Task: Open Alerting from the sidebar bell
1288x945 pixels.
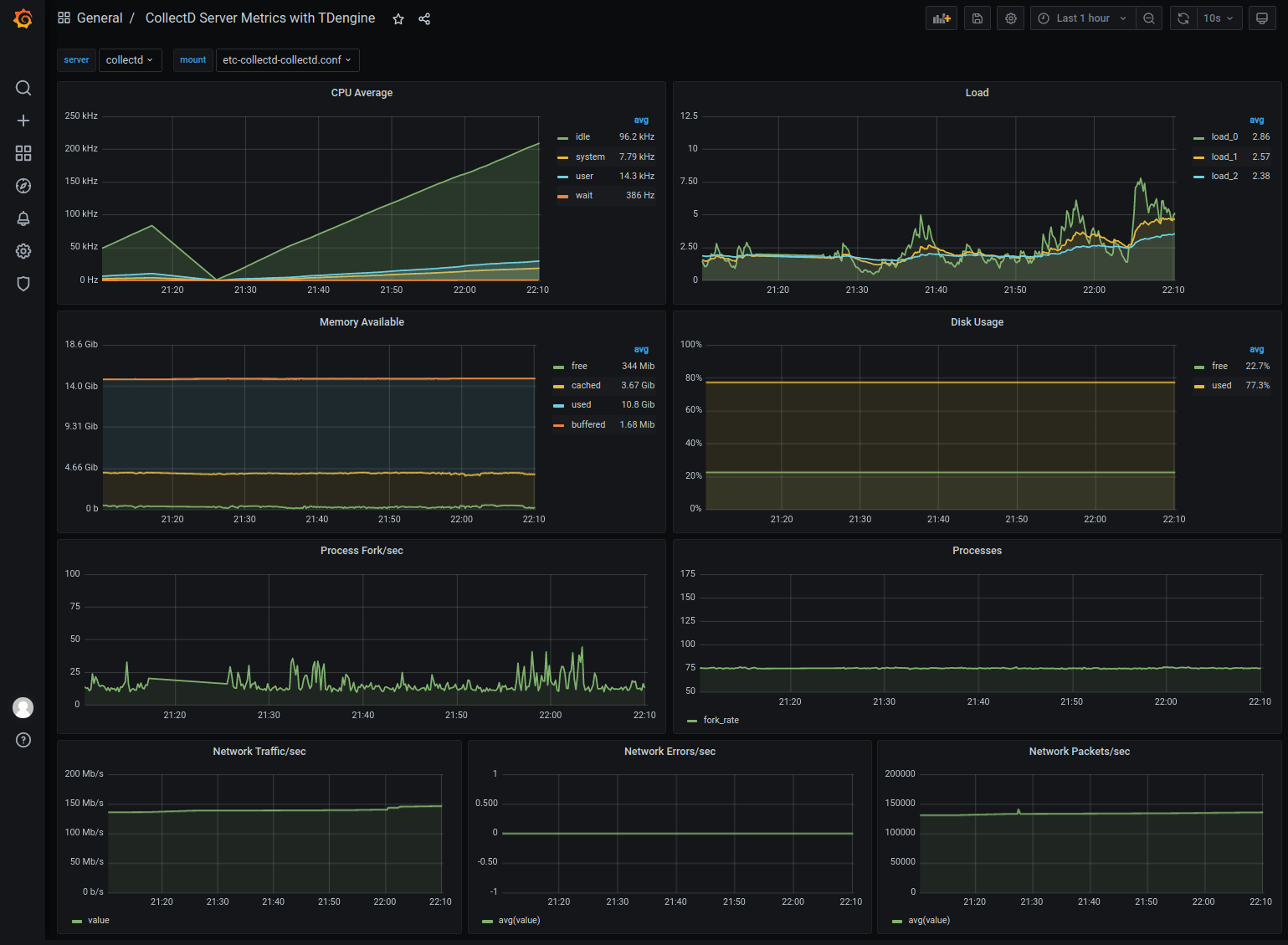Action: (23, 218)
